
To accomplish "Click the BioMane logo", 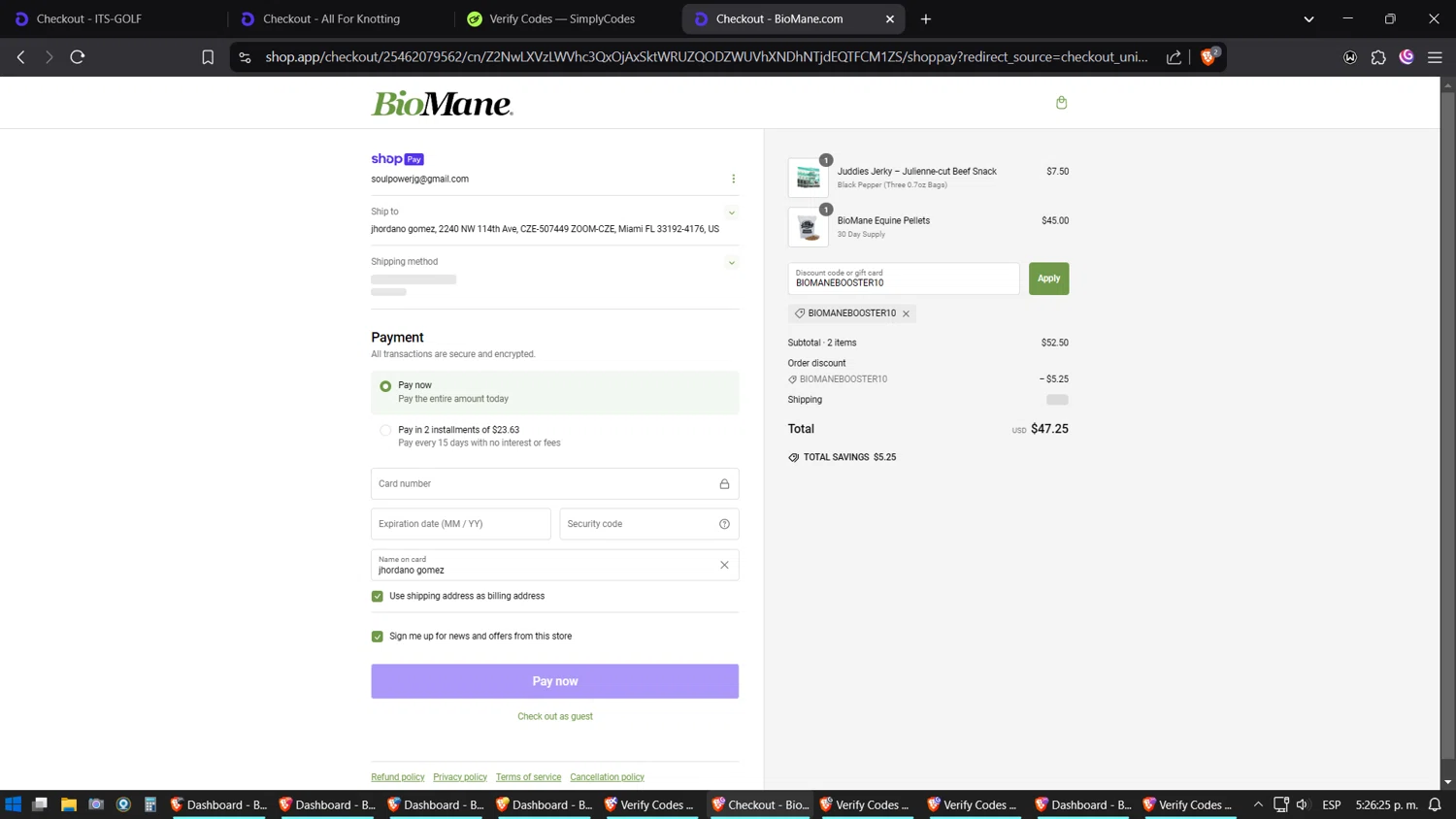I will [x=442, y=103].
